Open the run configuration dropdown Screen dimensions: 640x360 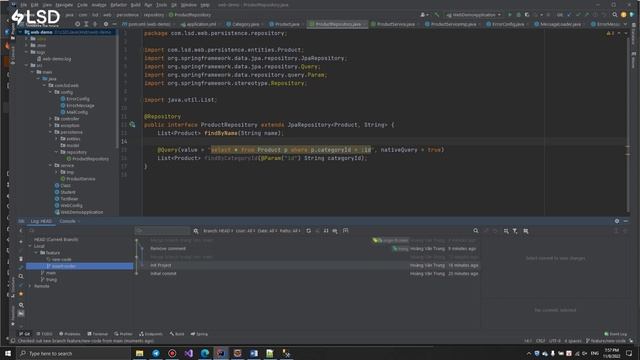click(x=473, y=15)
